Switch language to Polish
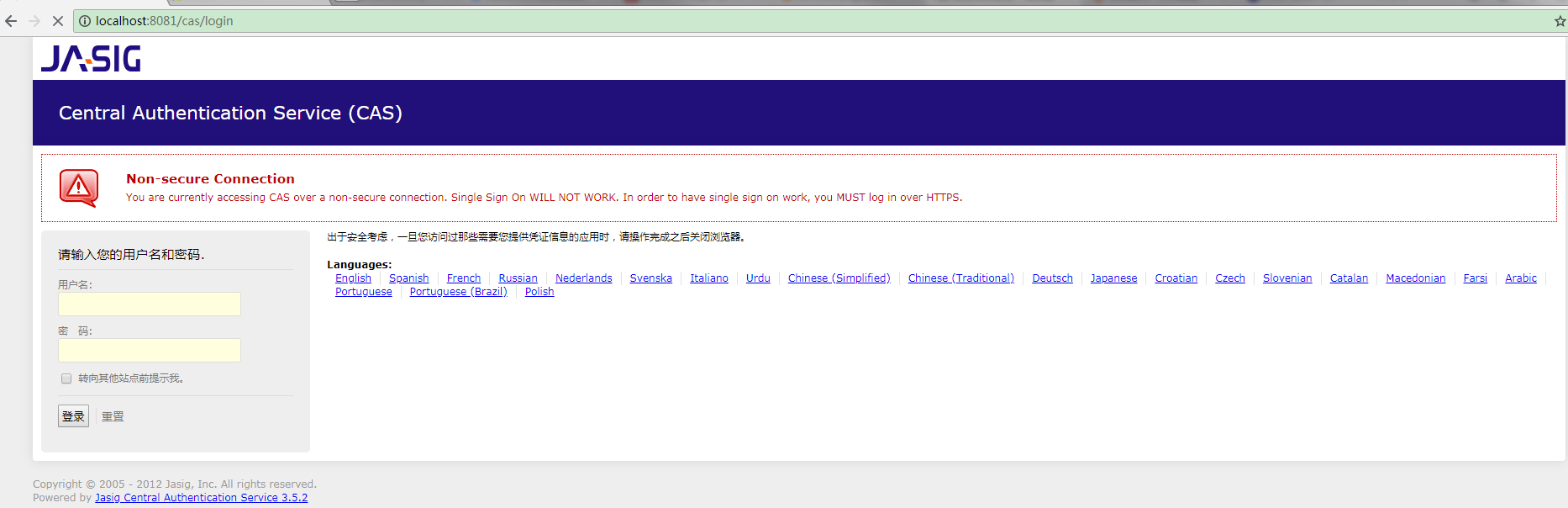 [539, 292]
